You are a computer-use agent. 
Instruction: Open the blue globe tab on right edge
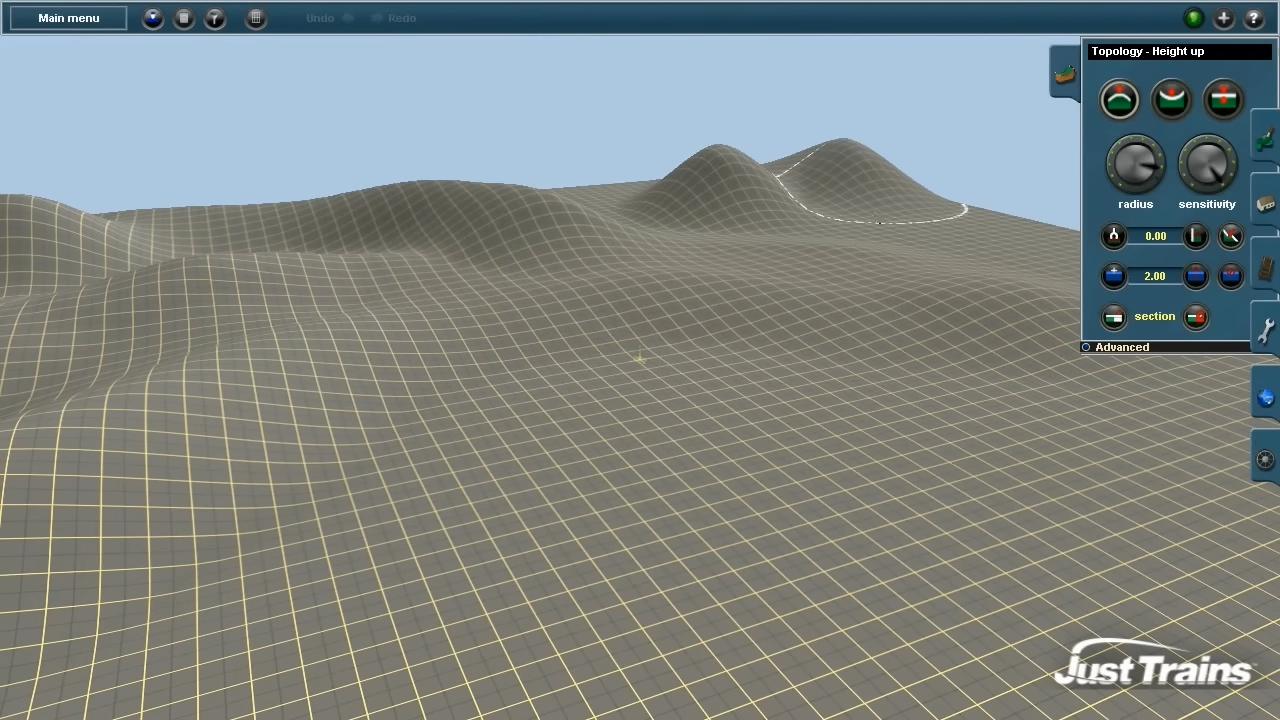point(1266,398)
